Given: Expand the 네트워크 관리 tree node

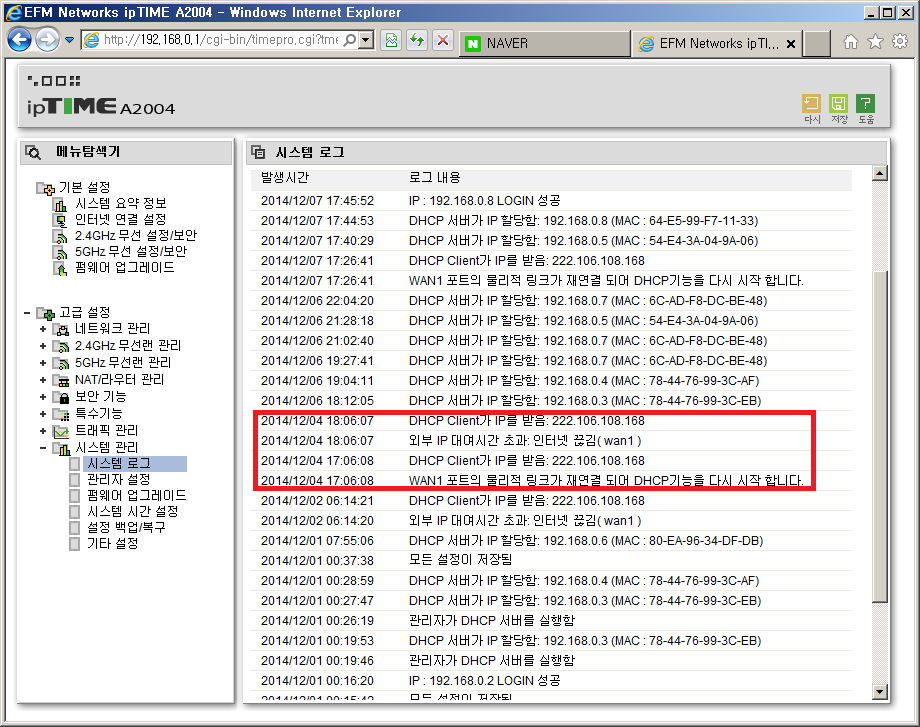Looking at the screenshot, I should pos(43,329).
